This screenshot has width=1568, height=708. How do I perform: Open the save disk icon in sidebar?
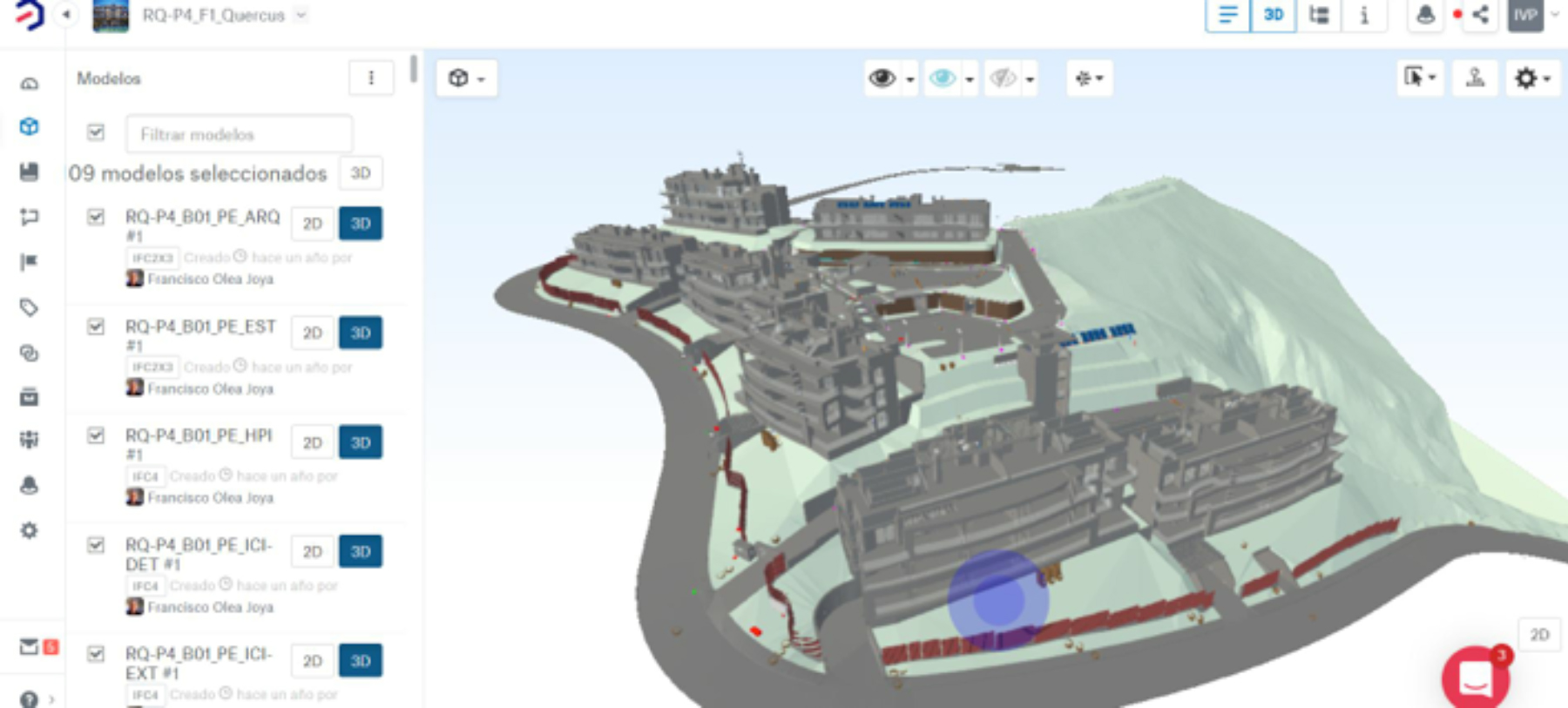click(x=30, y=172)
